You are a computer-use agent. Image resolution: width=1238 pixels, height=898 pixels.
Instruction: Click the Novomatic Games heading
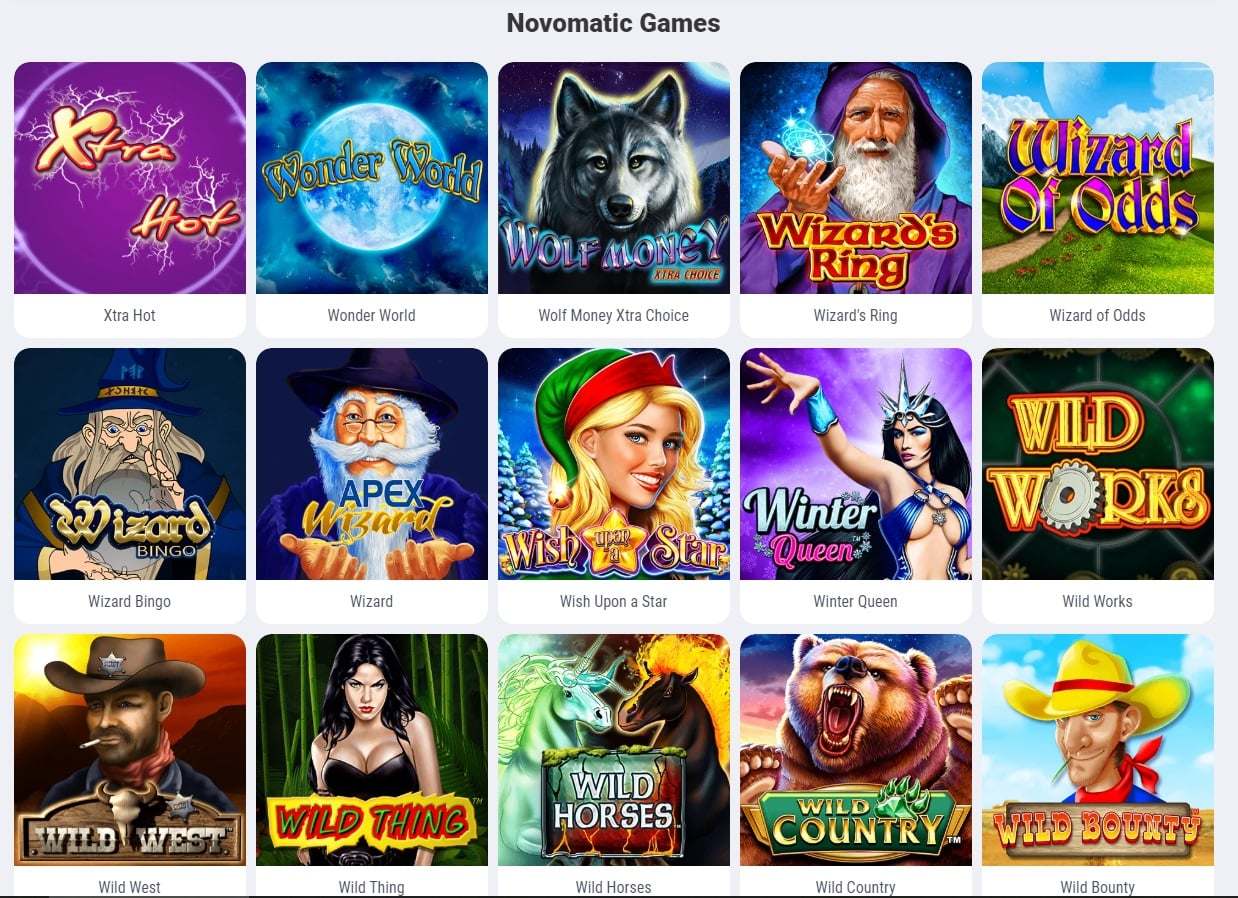coord(613,23)
